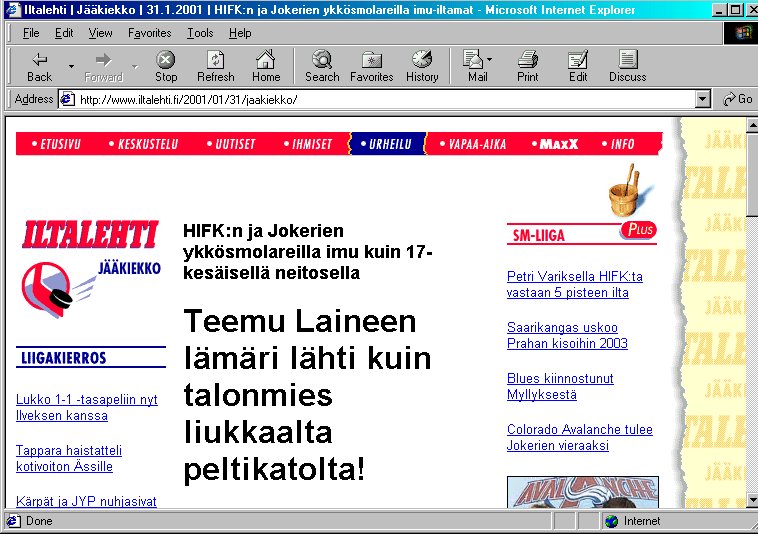Open the Mail button dropdown arrow

pyautogui.click(x=490, y=59)
